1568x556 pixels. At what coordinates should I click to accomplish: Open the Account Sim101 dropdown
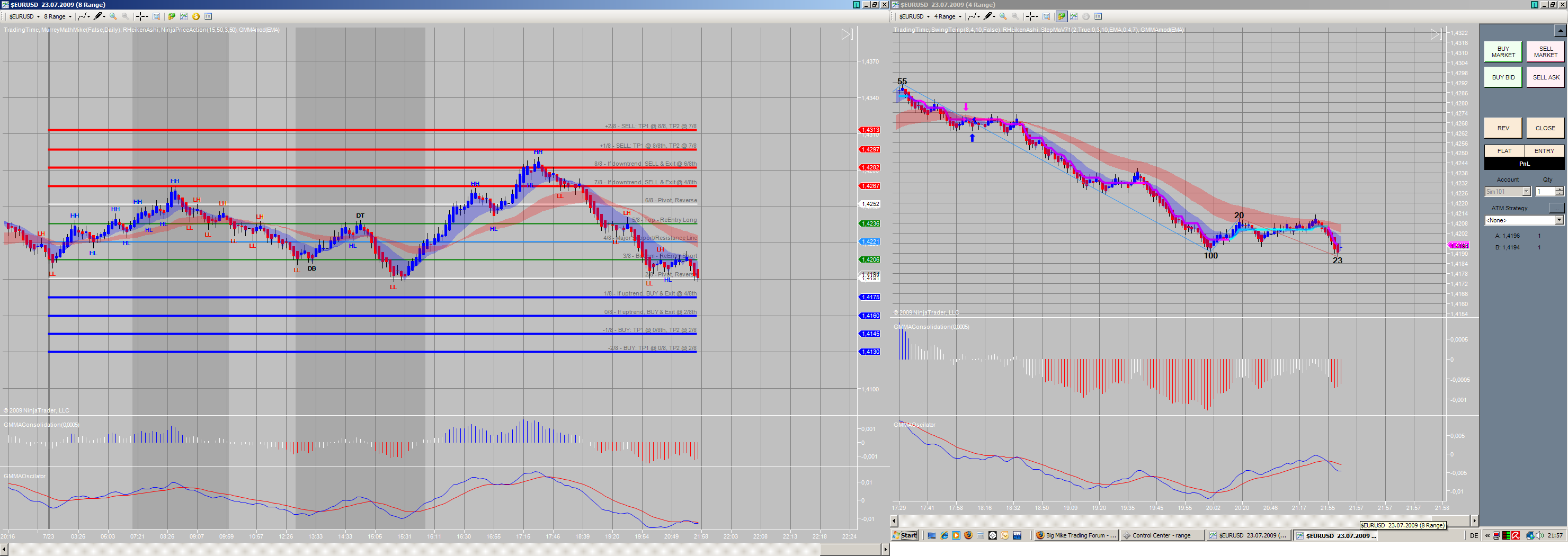pos(1507,192)
